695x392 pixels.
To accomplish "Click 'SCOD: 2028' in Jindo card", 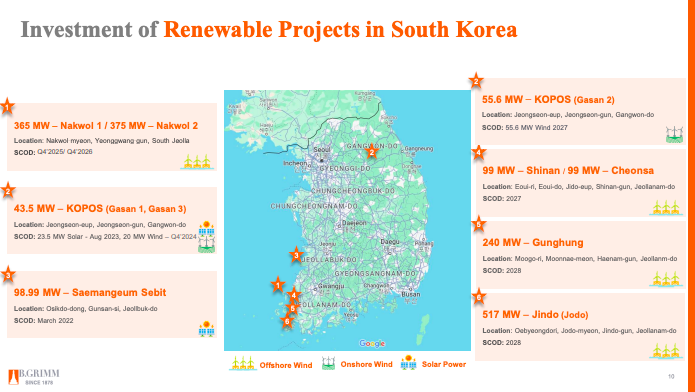I will [502, 343].
